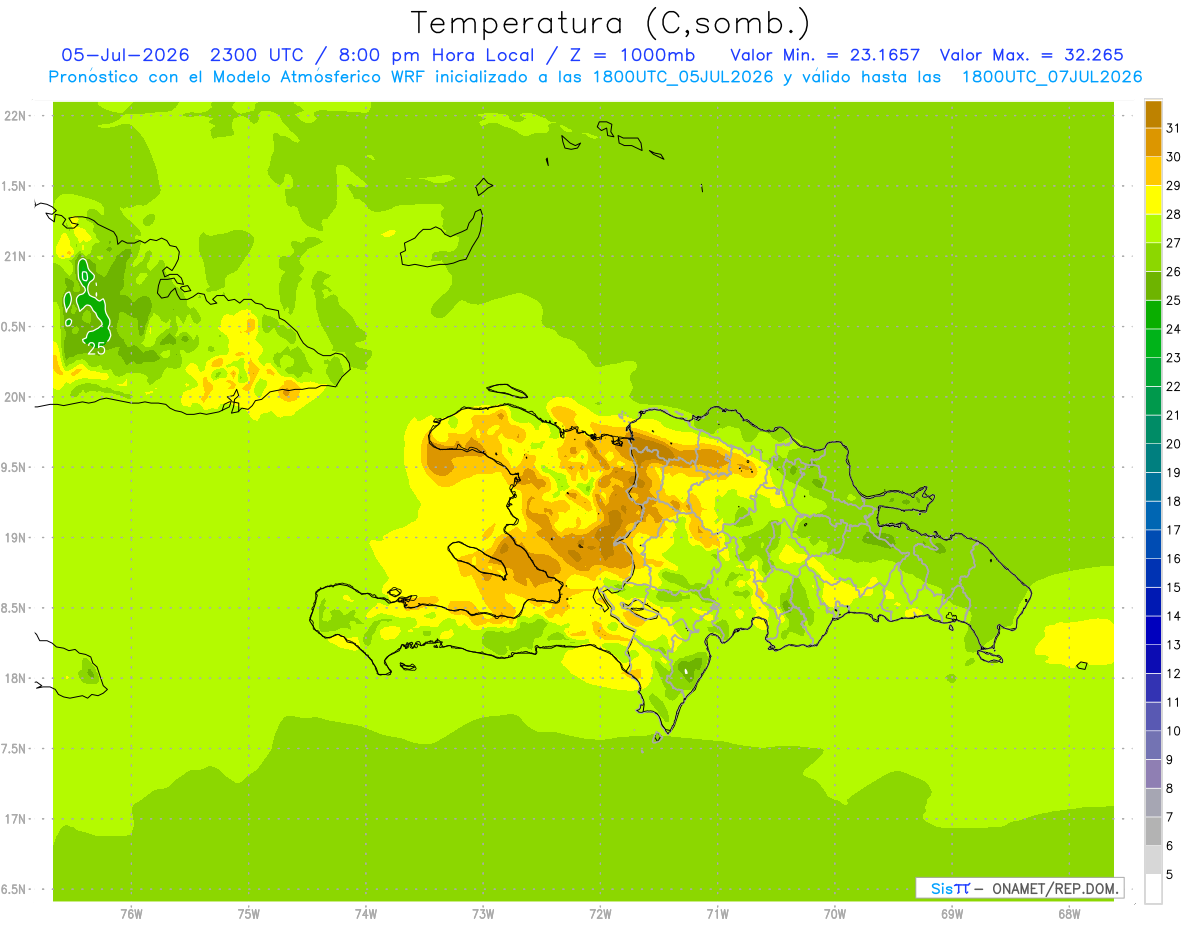Click the date '05-Jul-2026' in header
The height and width of the screenshot is (927, 1200).
click(x=126, y=55)
